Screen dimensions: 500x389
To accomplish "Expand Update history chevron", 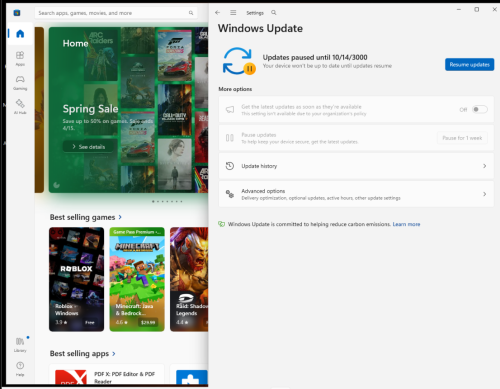I will coord(485,166).
